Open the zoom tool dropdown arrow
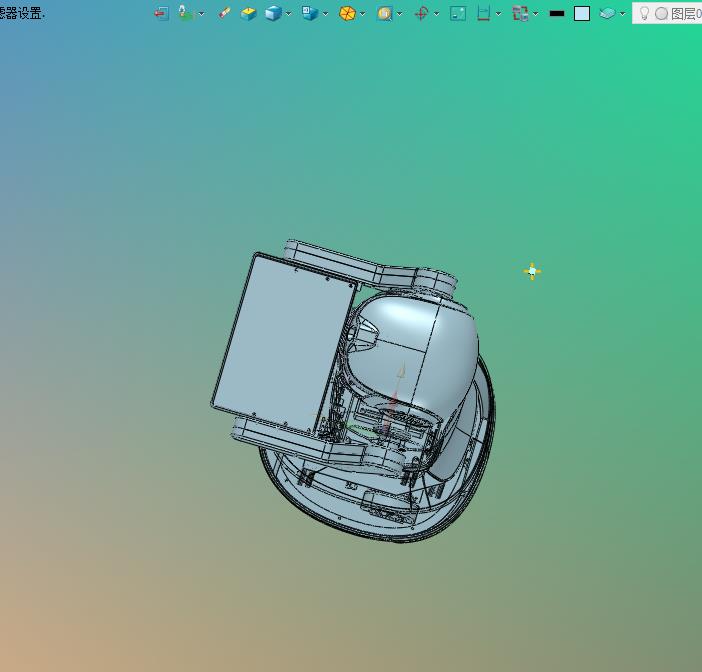 click(x=399, y=14)
